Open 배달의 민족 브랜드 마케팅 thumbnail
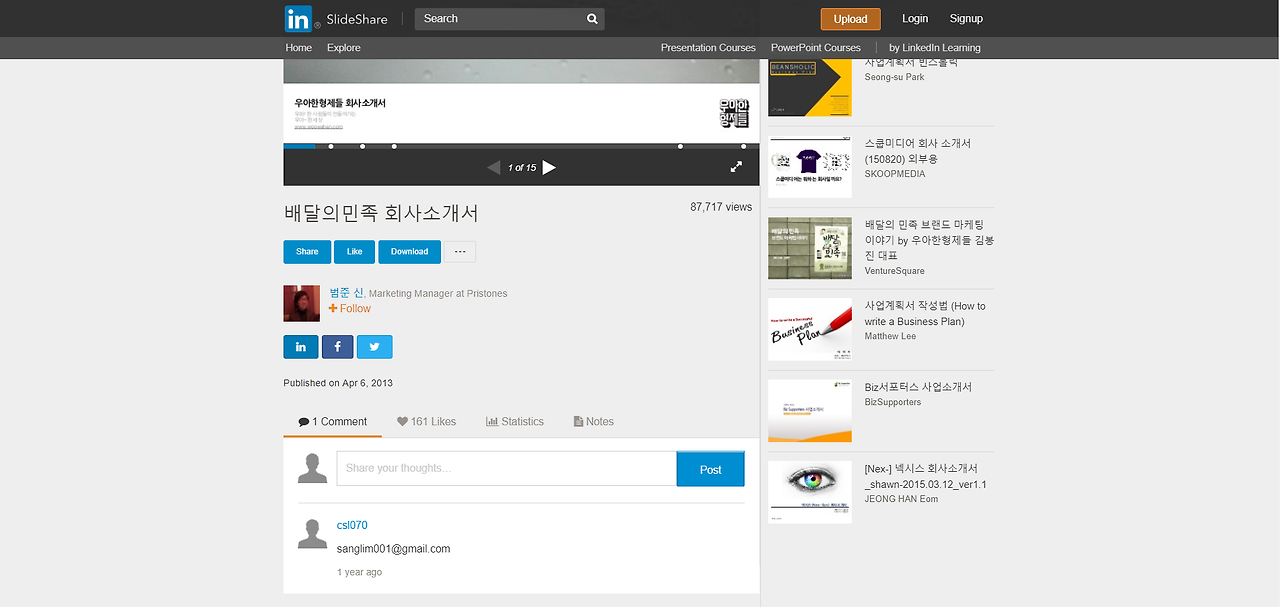The height and width of the screenshot is (607, 1280). [810, 248]
